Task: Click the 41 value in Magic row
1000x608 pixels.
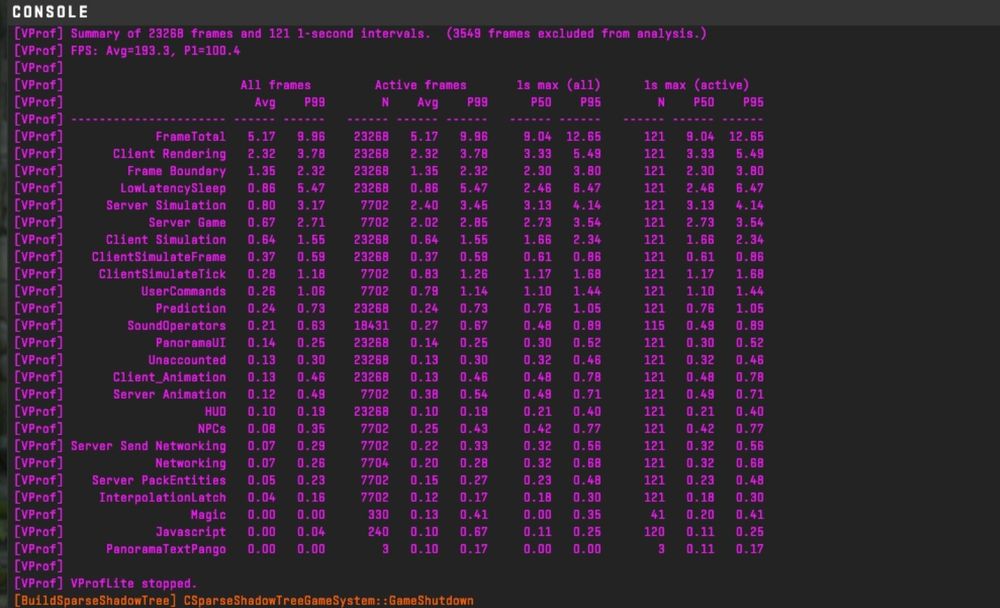Action: point(657,516)
